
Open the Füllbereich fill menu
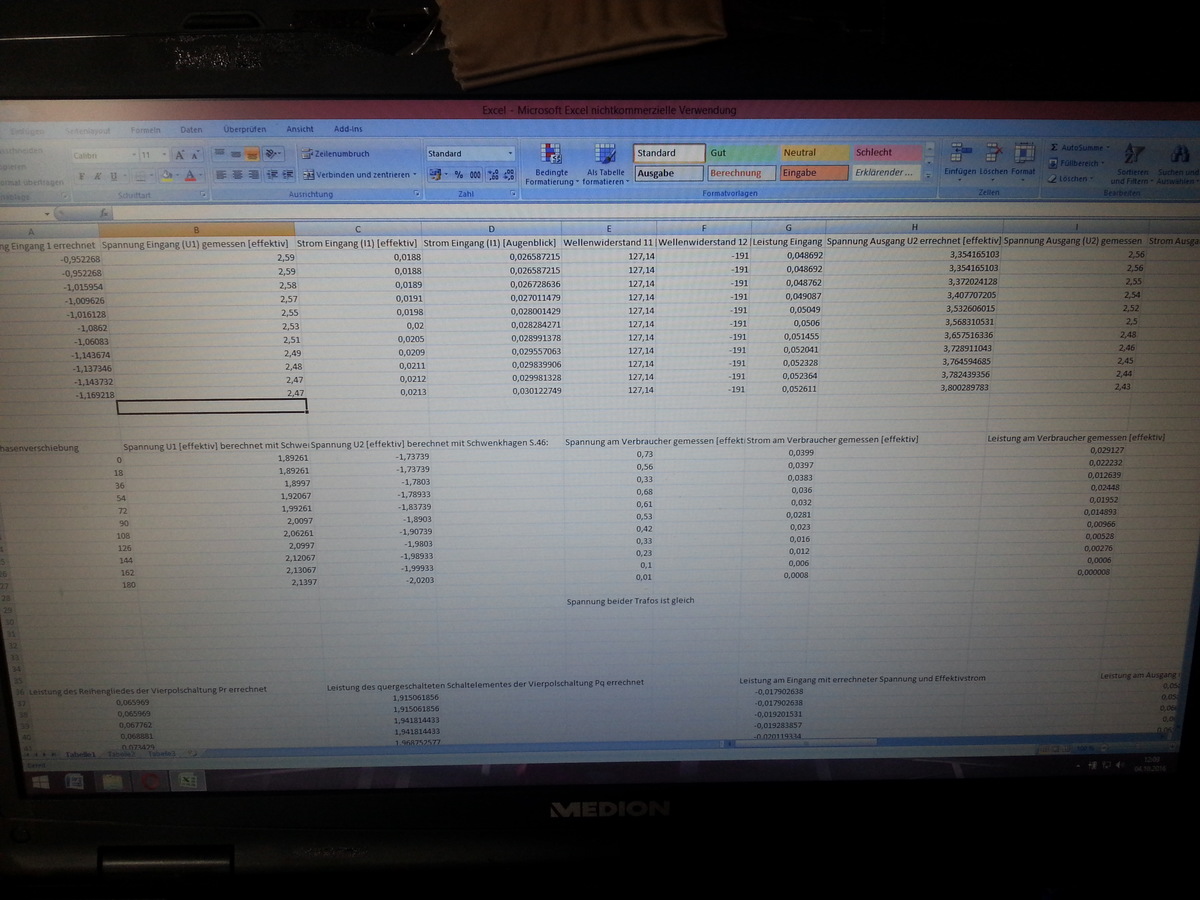(1075, 163)
